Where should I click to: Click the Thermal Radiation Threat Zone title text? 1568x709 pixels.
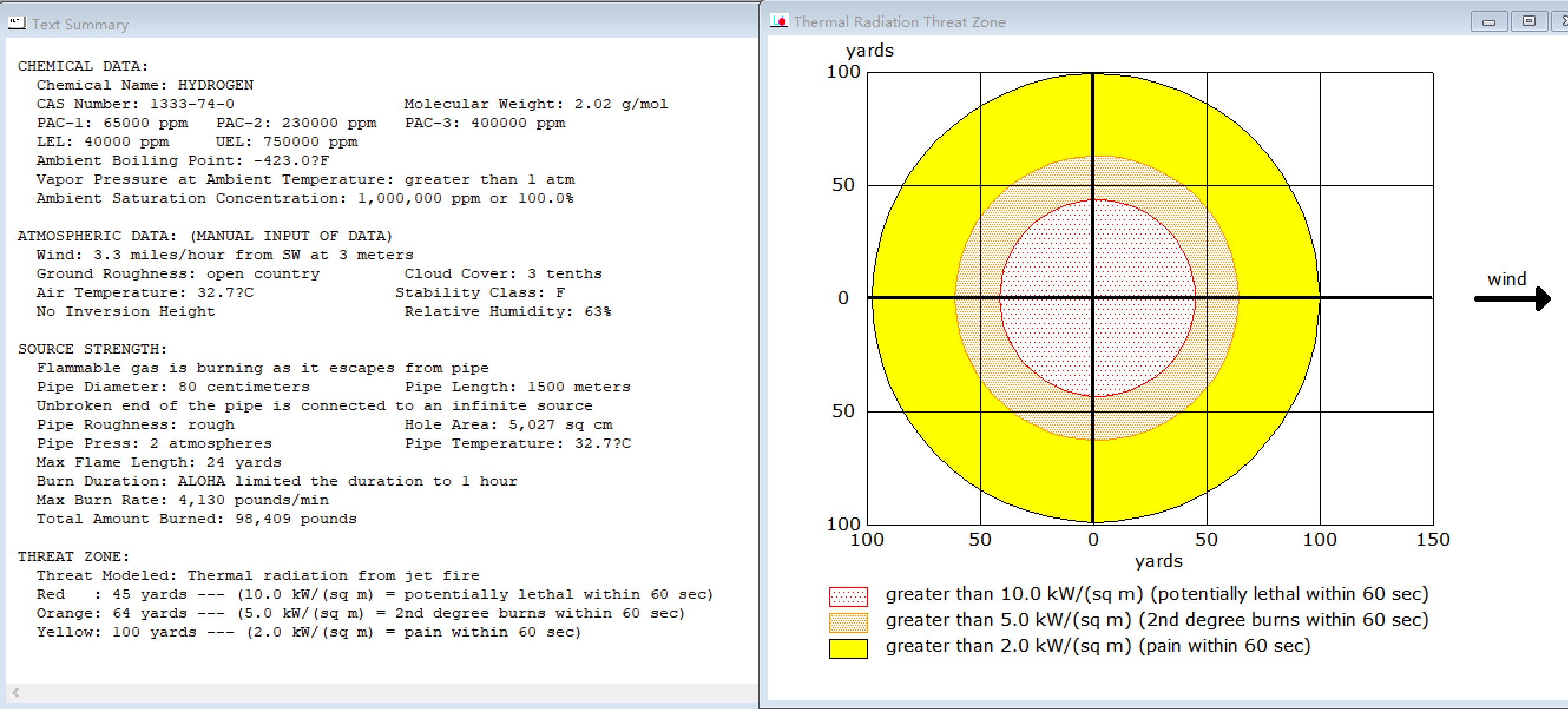click(x=899, y=22)
